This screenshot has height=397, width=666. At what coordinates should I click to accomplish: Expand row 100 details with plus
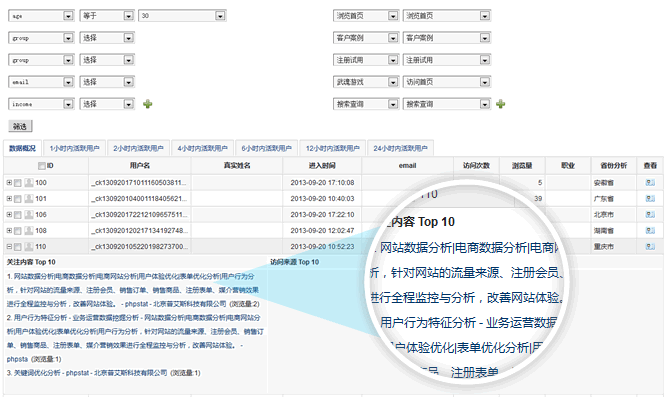pos(9,183)
